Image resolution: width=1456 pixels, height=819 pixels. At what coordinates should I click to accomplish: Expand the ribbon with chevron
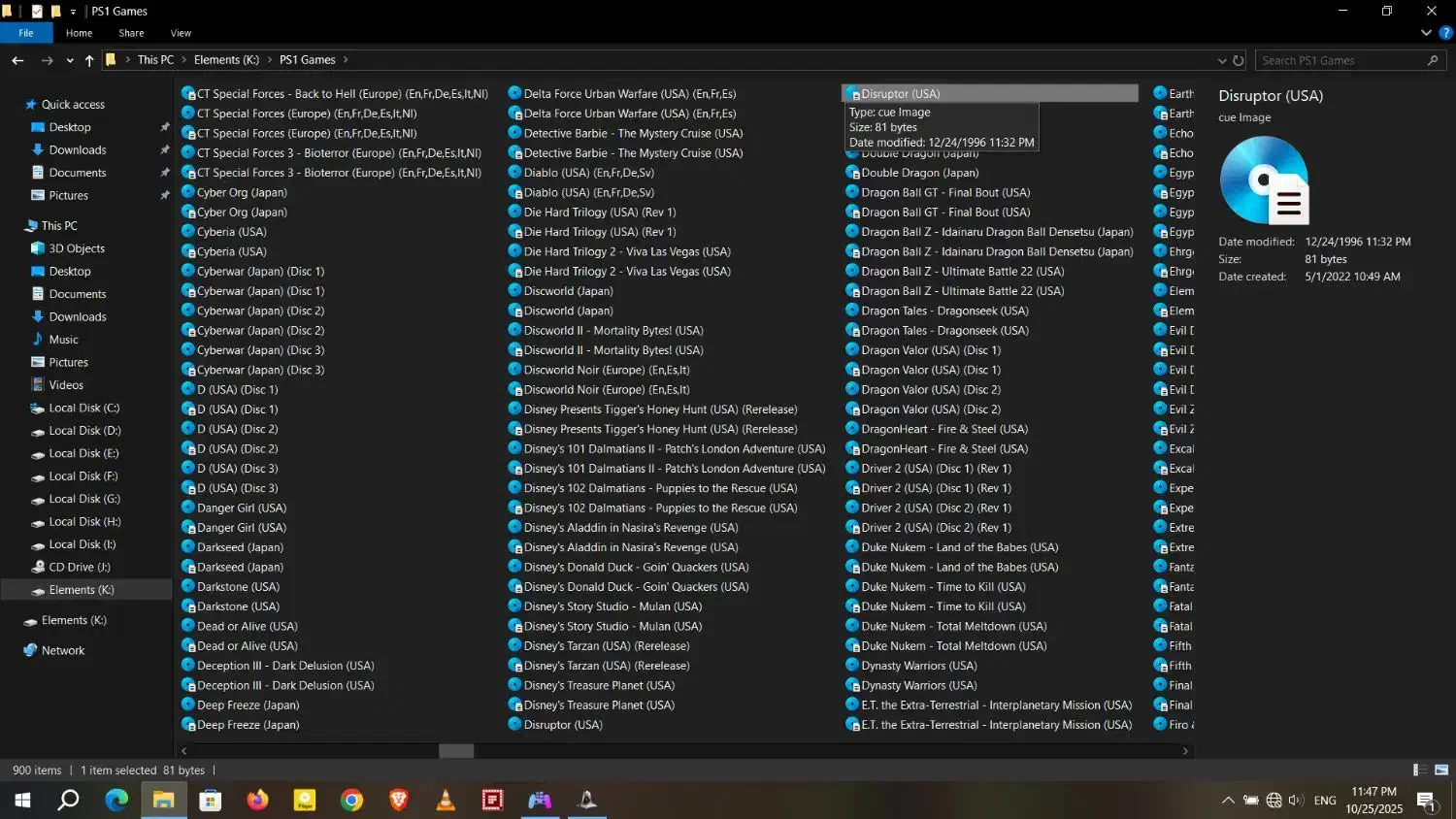[1425, 33]
